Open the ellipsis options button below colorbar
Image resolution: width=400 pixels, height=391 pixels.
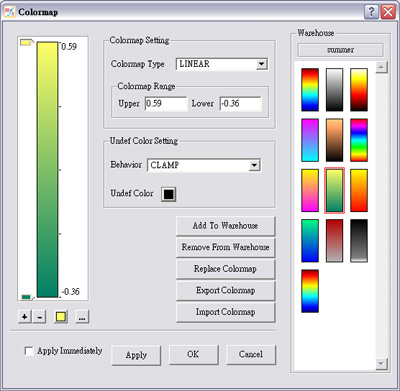point(82,317)
